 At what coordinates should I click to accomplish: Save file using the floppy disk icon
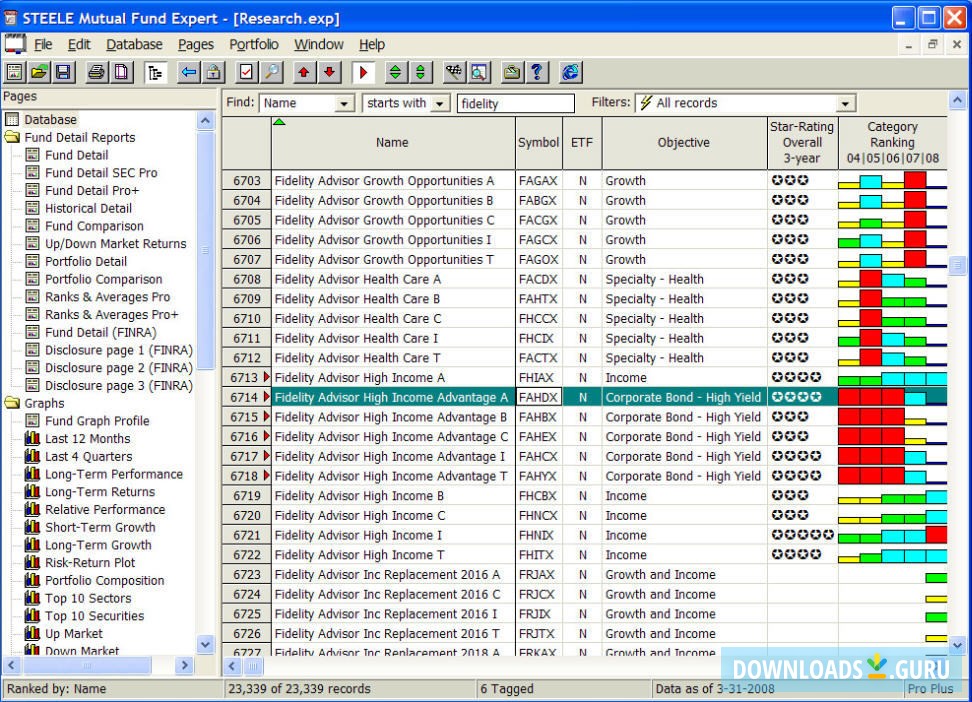pyautogui.click(x=63, y=72)
